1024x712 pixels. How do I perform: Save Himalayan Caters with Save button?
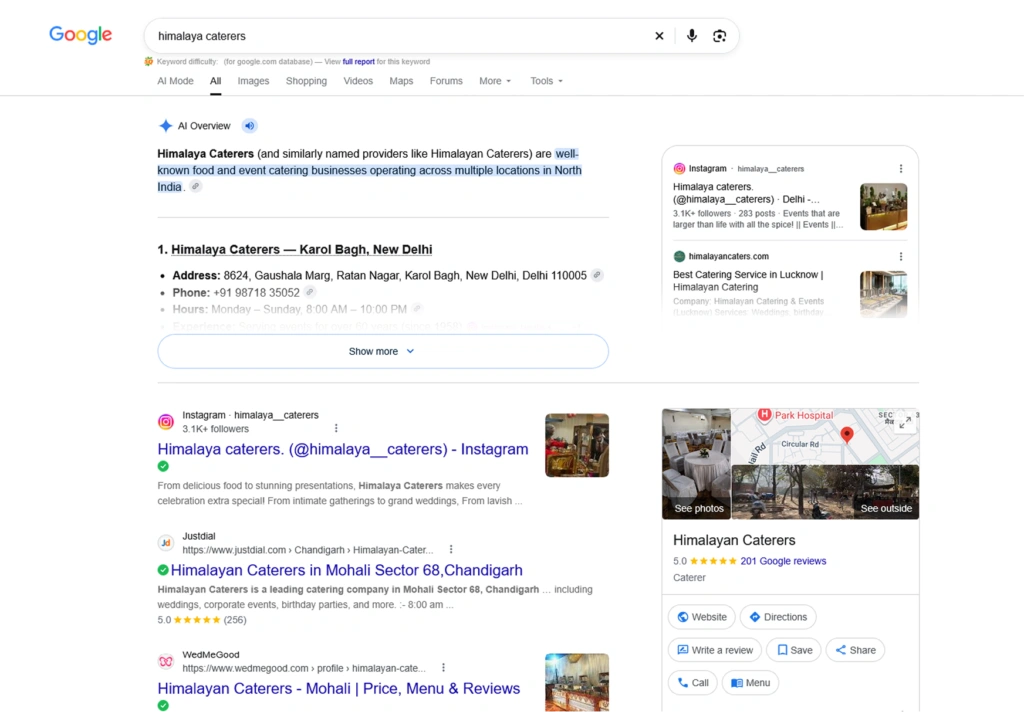click(x=794, y=650)
